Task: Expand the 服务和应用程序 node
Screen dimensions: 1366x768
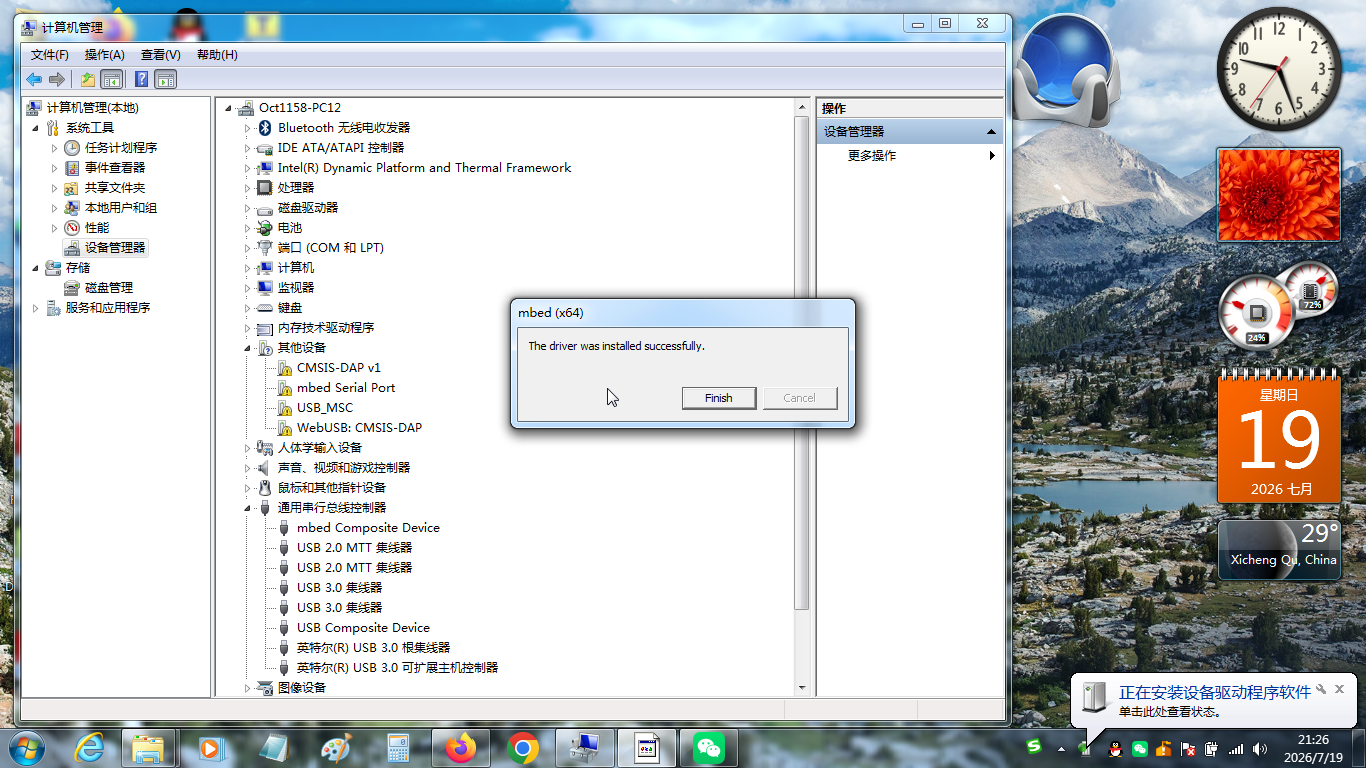Action: click(x=36, y=308)
